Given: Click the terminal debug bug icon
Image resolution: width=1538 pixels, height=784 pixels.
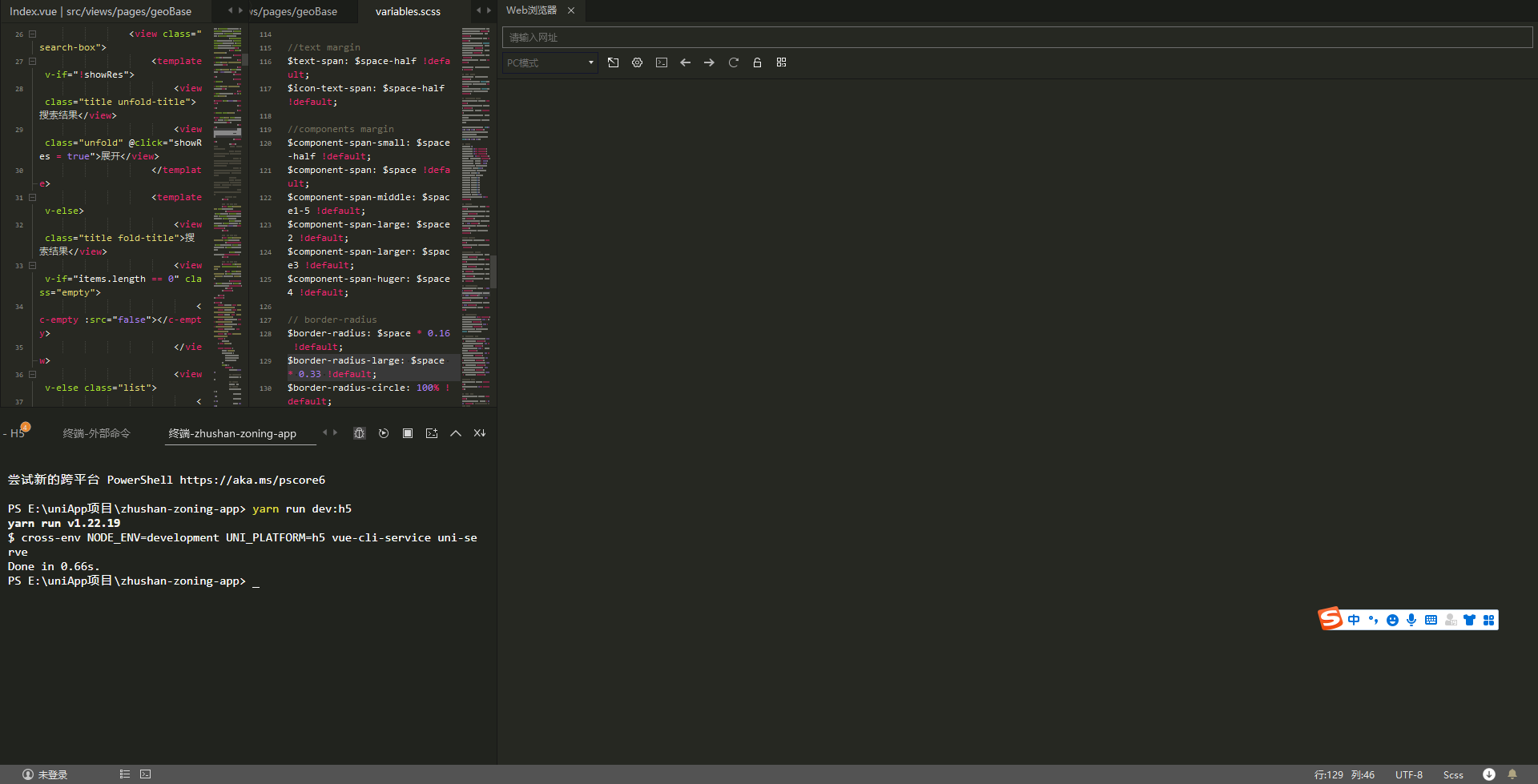Looking at the screenshot, I should pyautogui.click(x=360, y=433).
